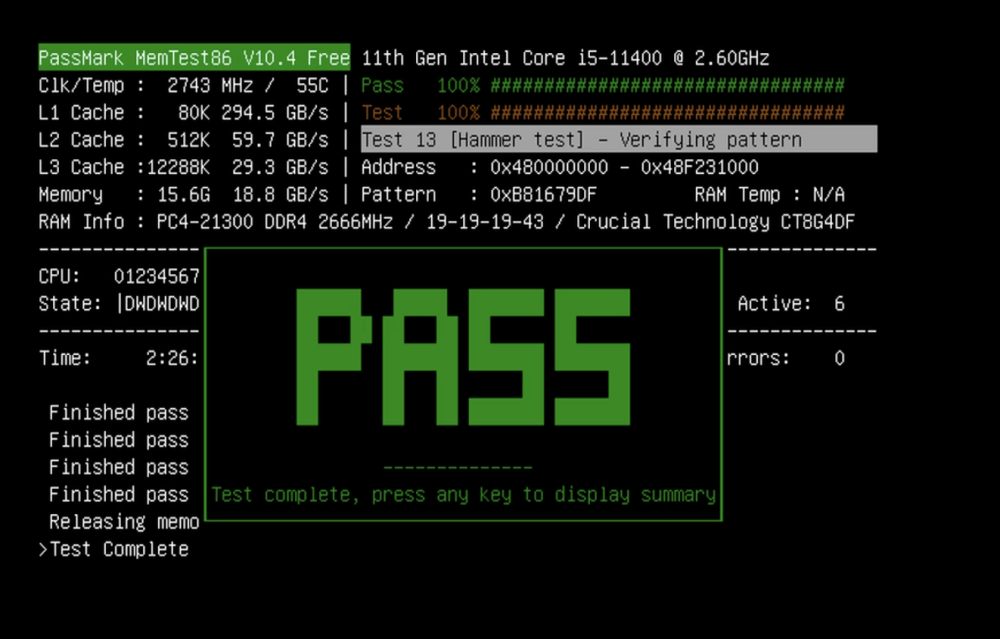This screenshot has width=1000, height=639.
Task: Click the green 'Pass' progress label
Action: (383, 85)
